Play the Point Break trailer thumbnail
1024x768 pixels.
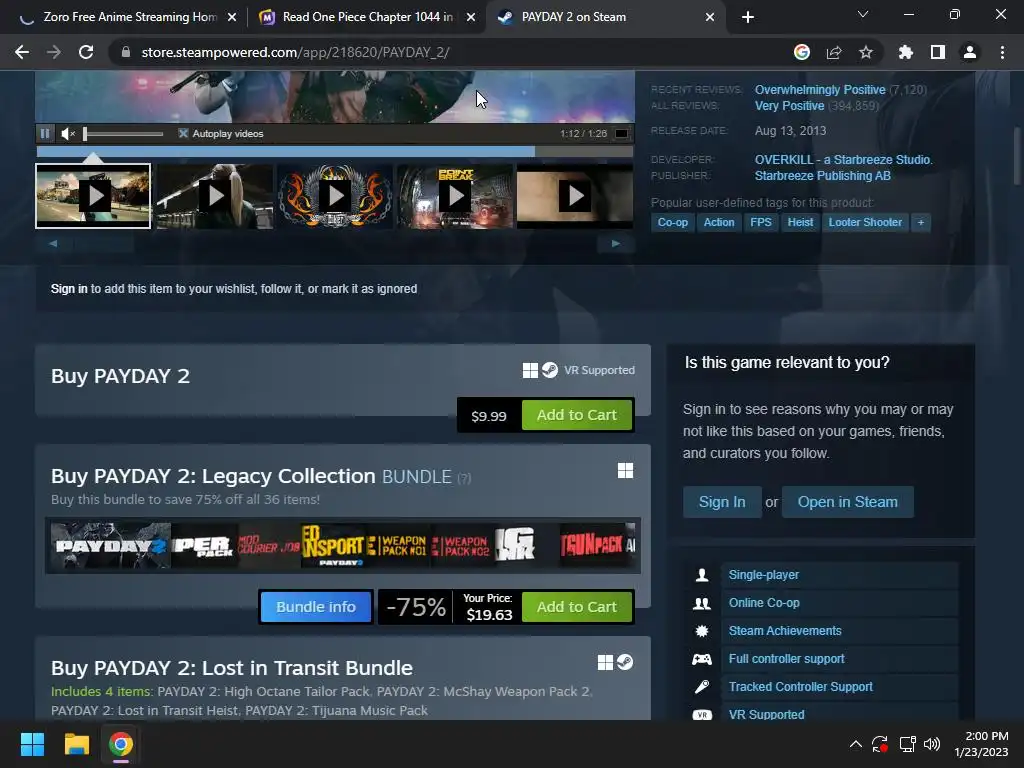(x=455, y=195)
